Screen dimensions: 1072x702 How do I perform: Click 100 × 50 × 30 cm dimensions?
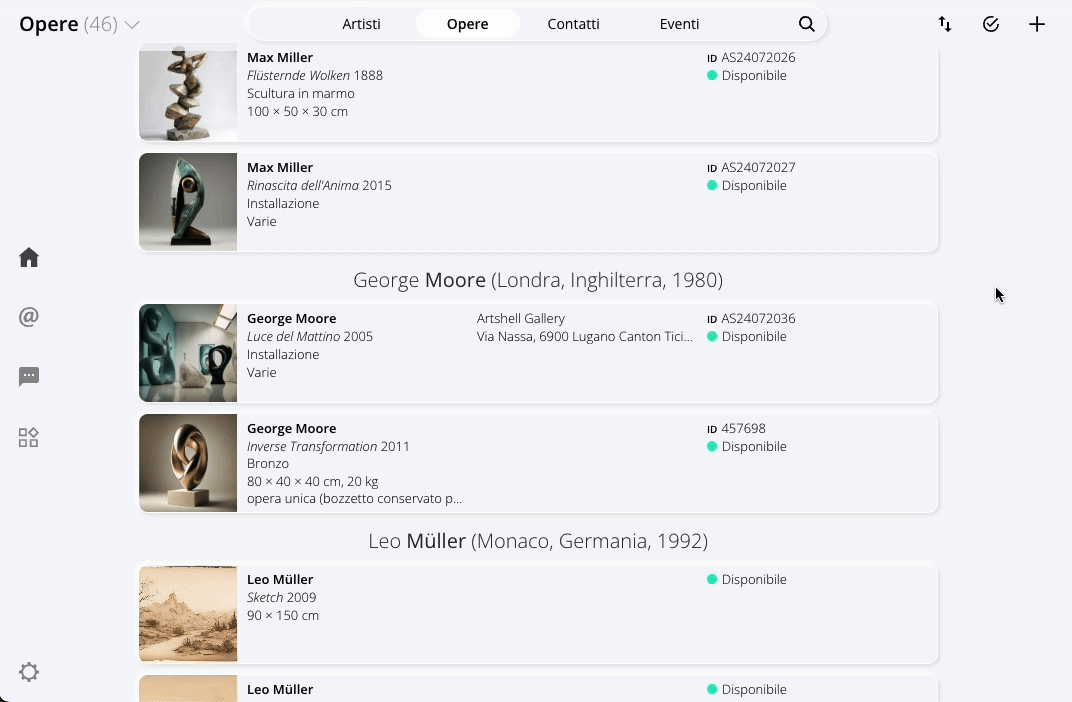pos(297,111)
